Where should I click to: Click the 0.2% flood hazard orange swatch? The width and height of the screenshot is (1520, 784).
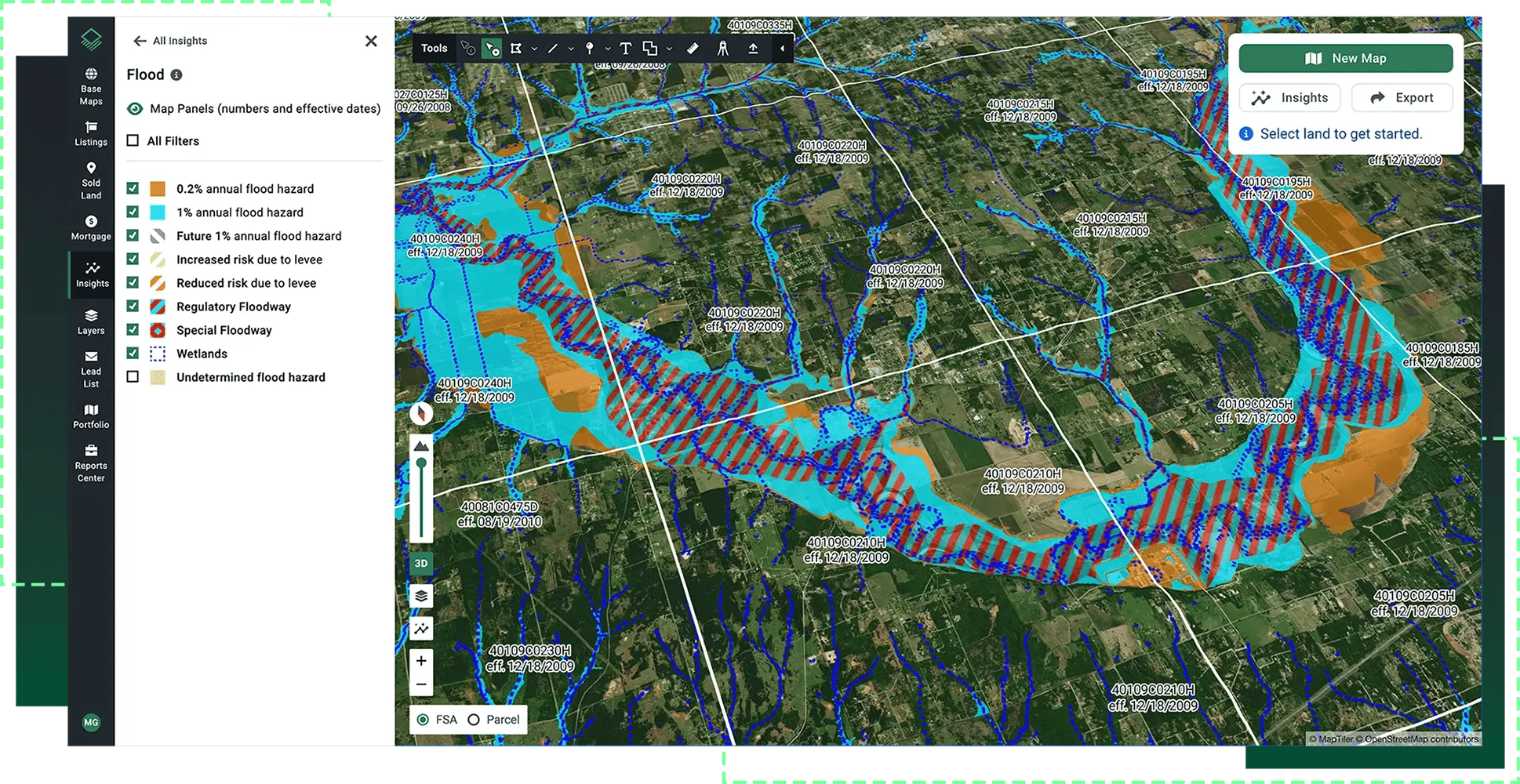(158, 188)
